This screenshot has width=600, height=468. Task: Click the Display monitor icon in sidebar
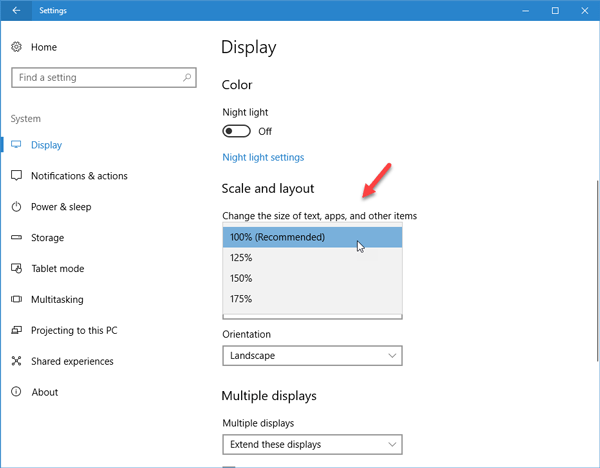coord(16,145)
